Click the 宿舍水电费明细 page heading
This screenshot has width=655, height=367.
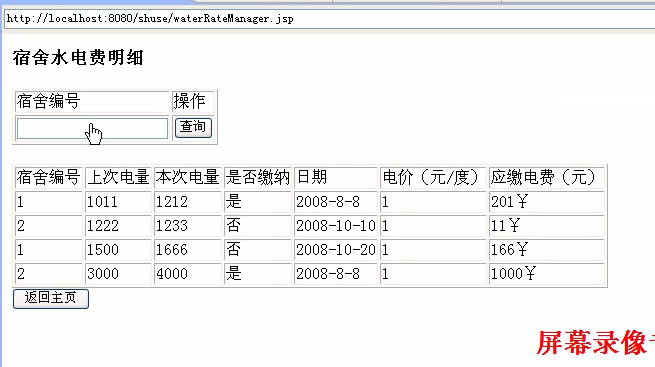tap(78, 58)
